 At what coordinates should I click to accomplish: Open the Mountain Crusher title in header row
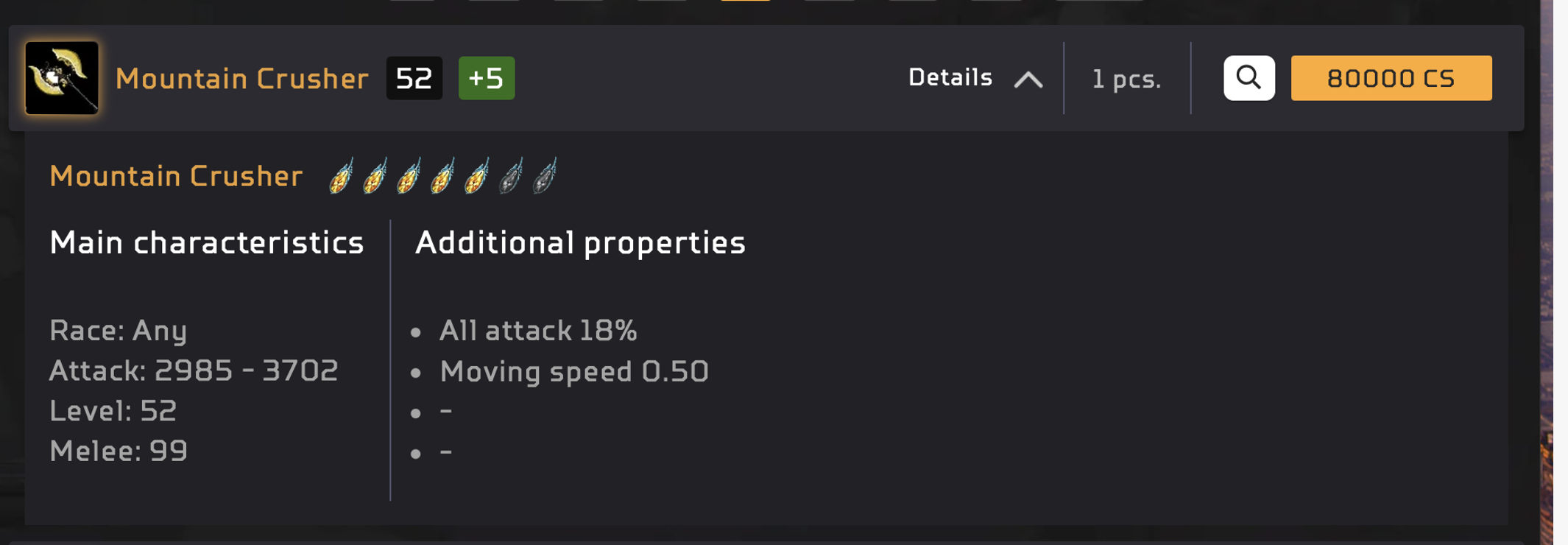pos(241,79)
